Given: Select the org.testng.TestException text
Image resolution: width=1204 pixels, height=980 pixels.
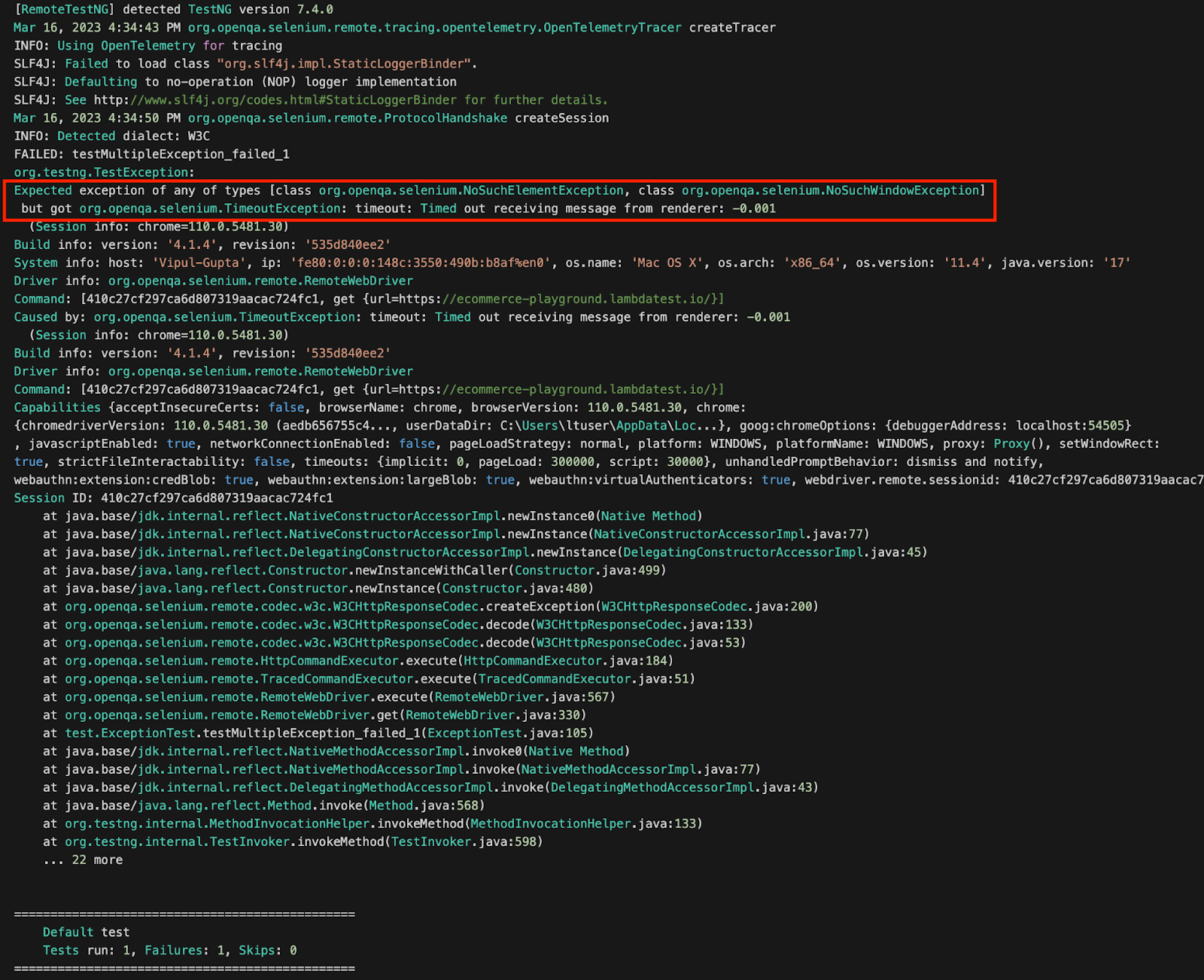Looking at the screenshot, I should [x=104, y=172].
